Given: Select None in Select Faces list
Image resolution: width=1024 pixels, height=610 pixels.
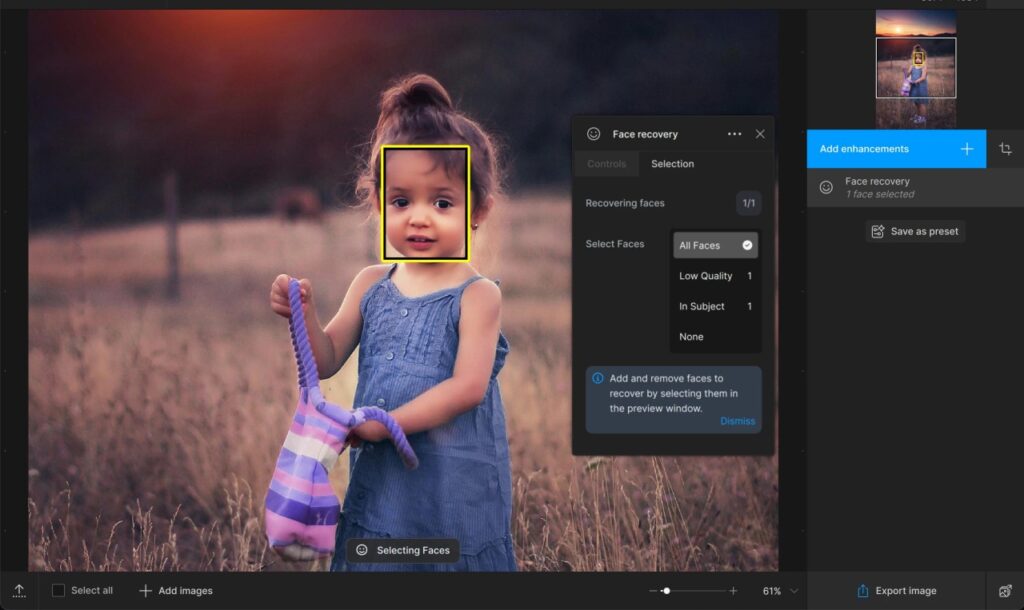Looking at the screenshot, I should click(x=716, y=336).
